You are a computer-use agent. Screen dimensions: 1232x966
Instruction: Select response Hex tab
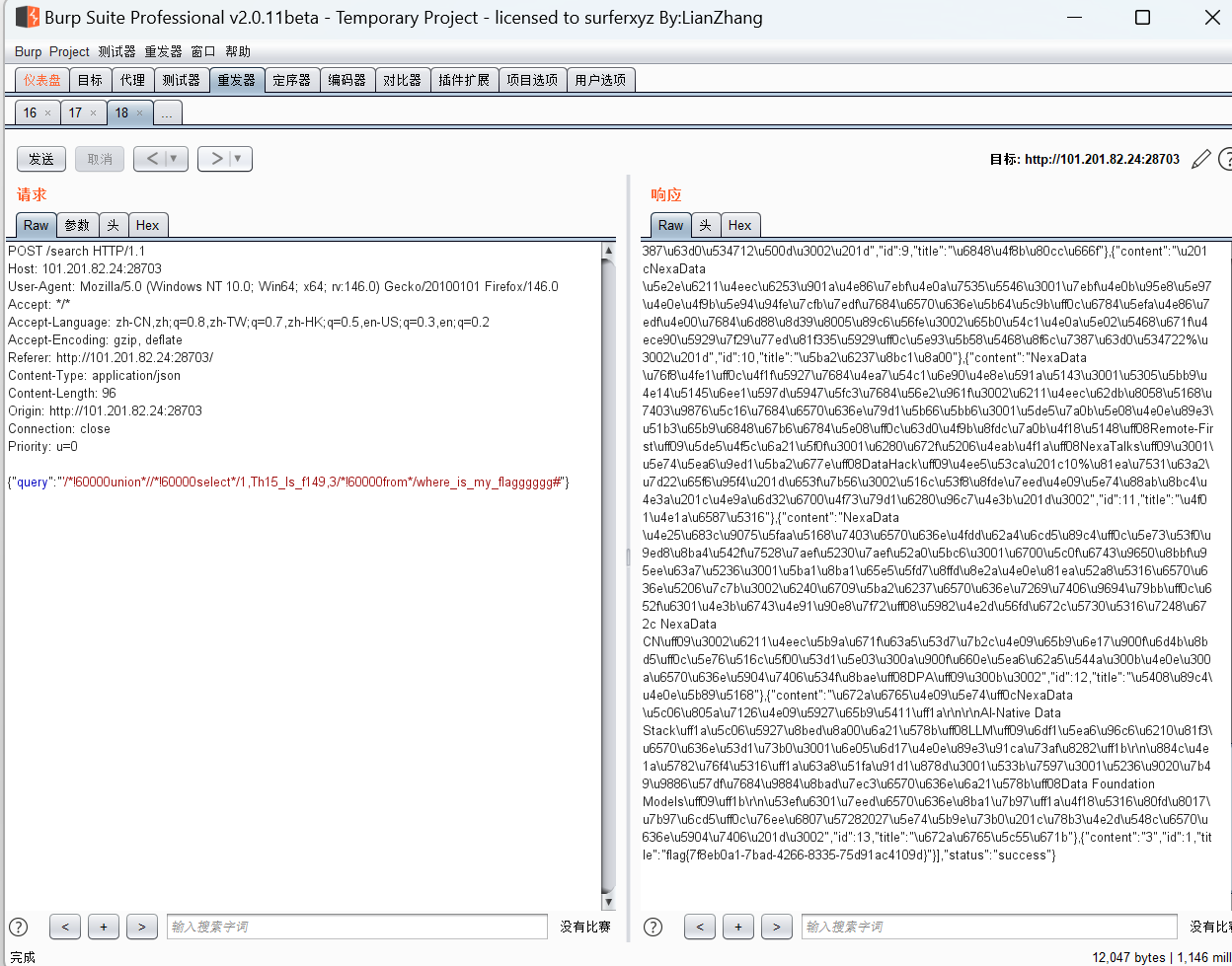[x=740, y=225]
